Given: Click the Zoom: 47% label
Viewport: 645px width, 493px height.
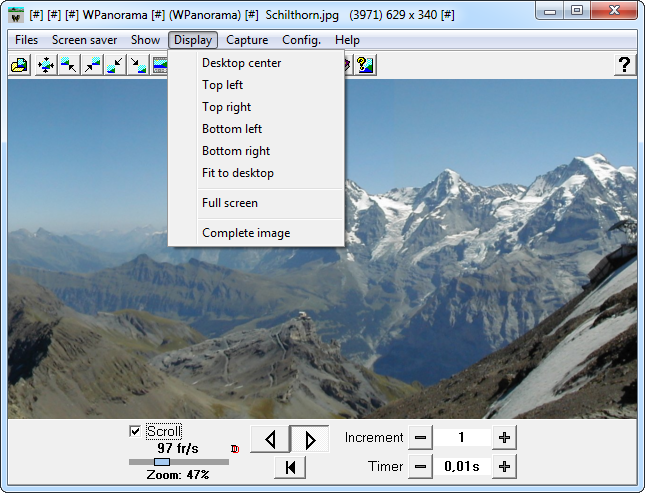Looking at the screenshot, I should (178, 475).
